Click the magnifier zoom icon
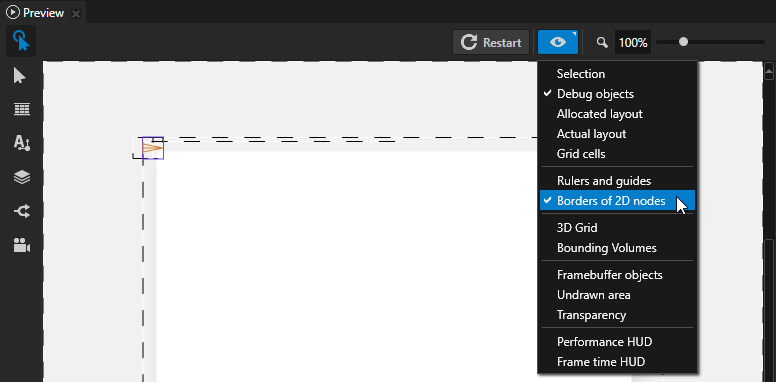Image resolution: width=776 pixels, height=382 pixels. (602, 43)
